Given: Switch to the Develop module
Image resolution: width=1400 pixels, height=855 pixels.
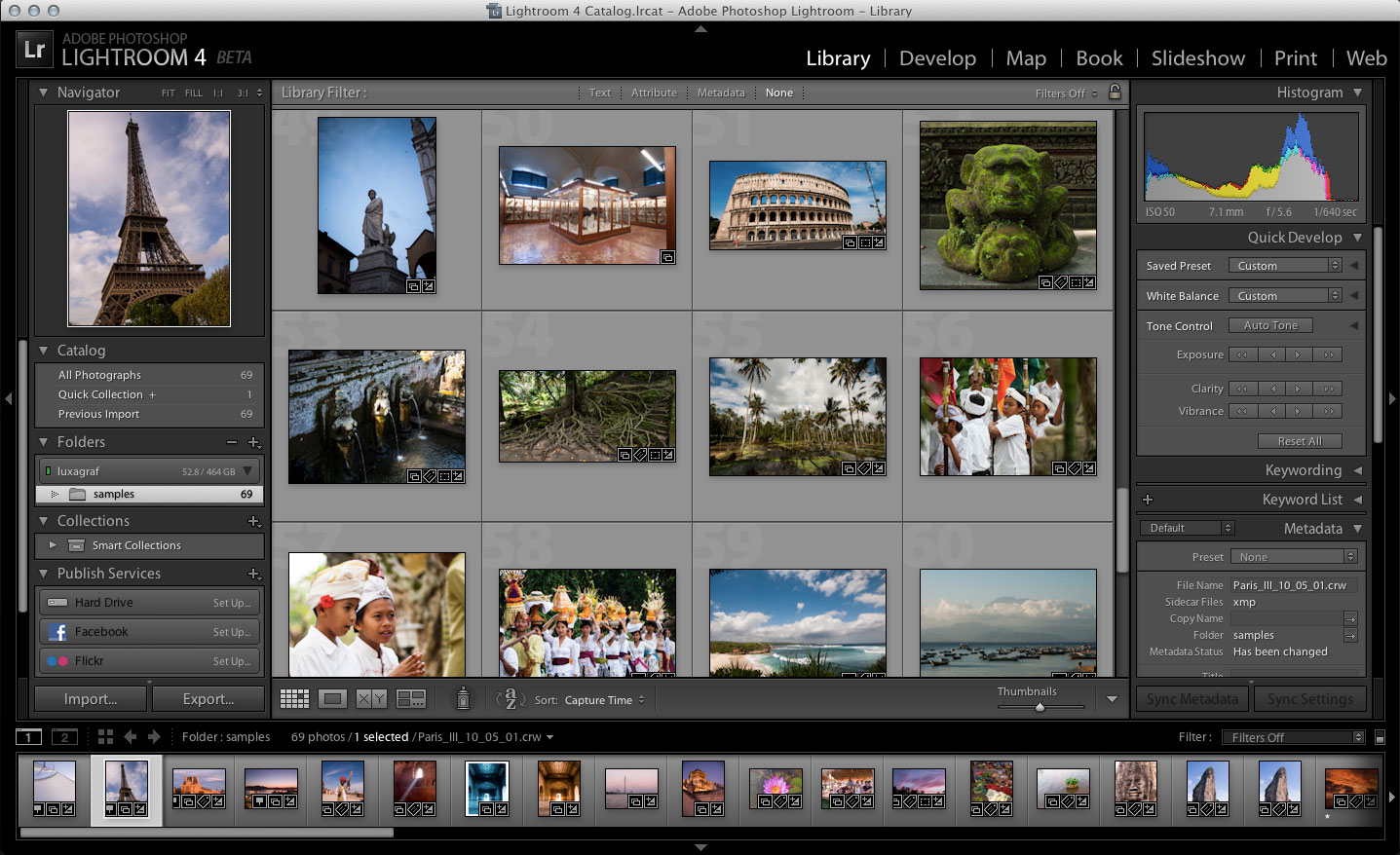Looking at the screenshot, I should [x=937, y=58].
